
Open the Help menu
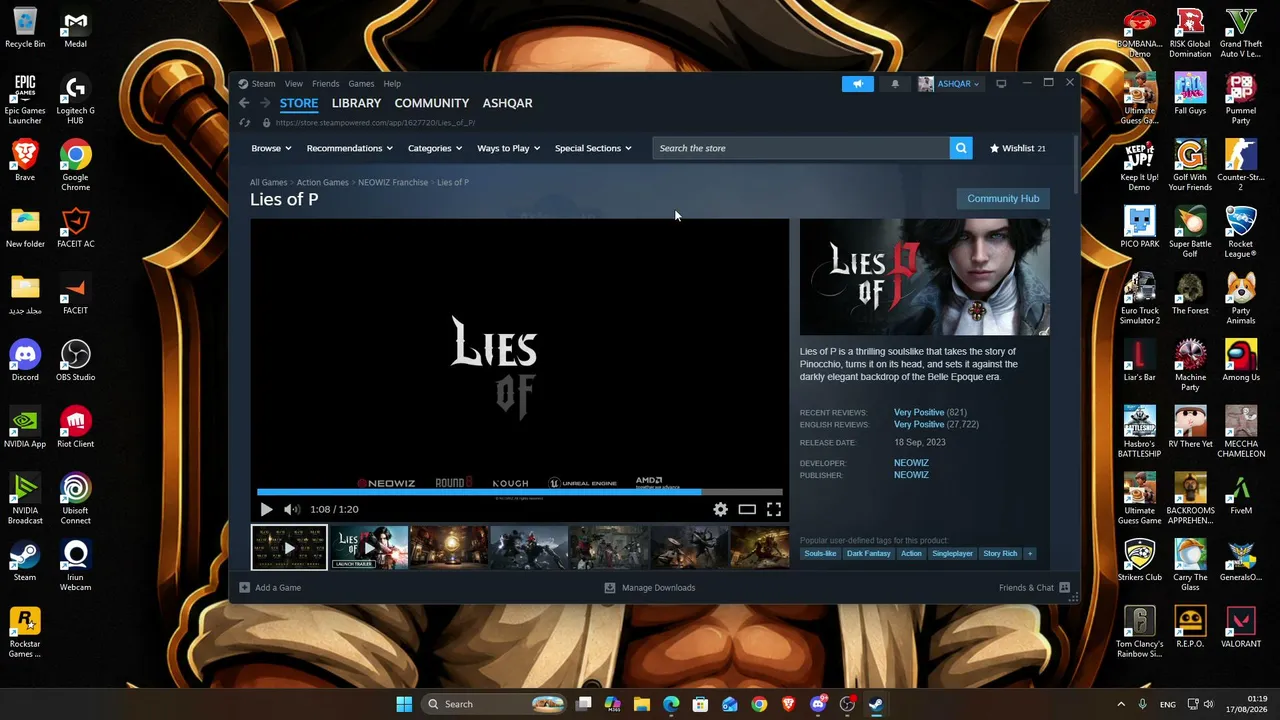click(392, 84)
